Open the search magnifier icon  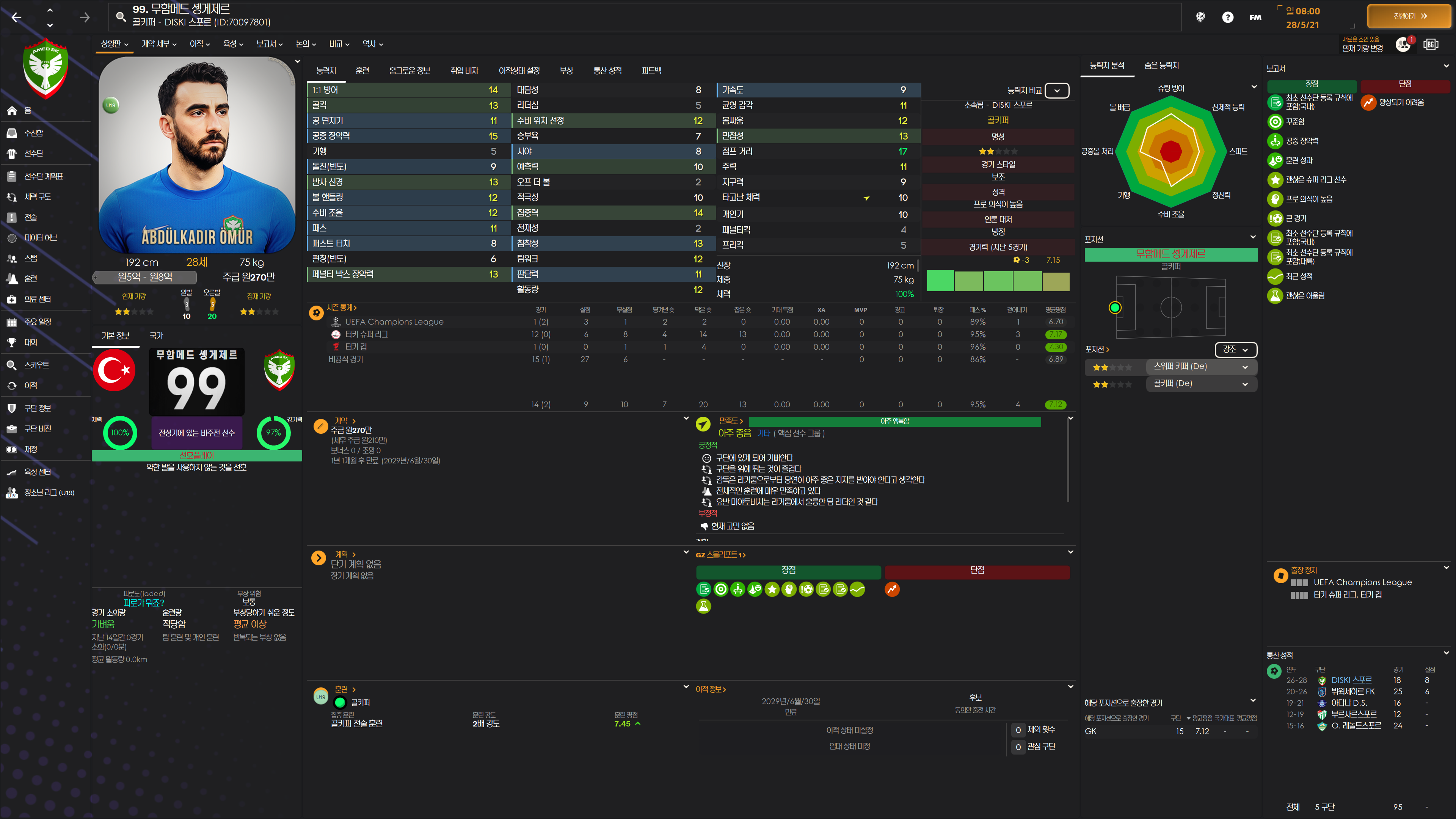tap(121, 16)
